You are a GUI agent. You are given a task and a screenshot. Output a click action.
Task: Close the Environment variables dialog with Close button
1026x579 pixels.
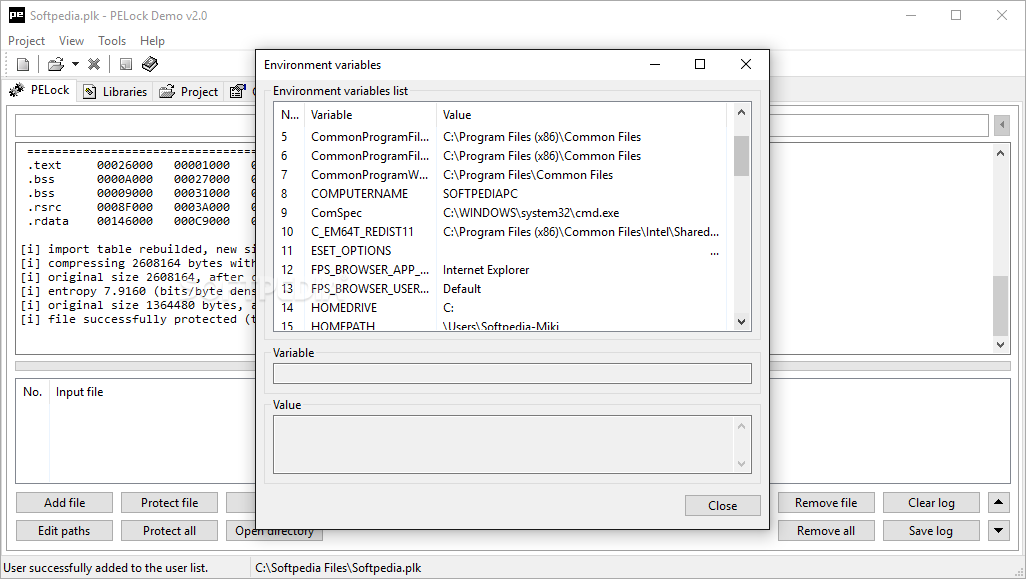(x=722, y=506)
